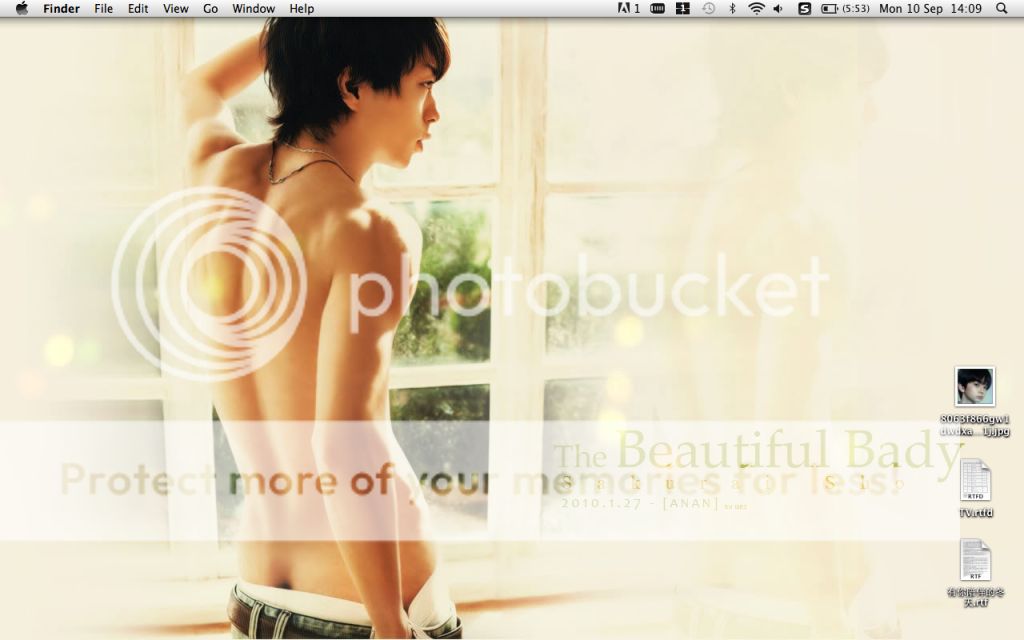1024x640 pixels.
Task: Open Spotlight search magnifier
Action: 1002,9
